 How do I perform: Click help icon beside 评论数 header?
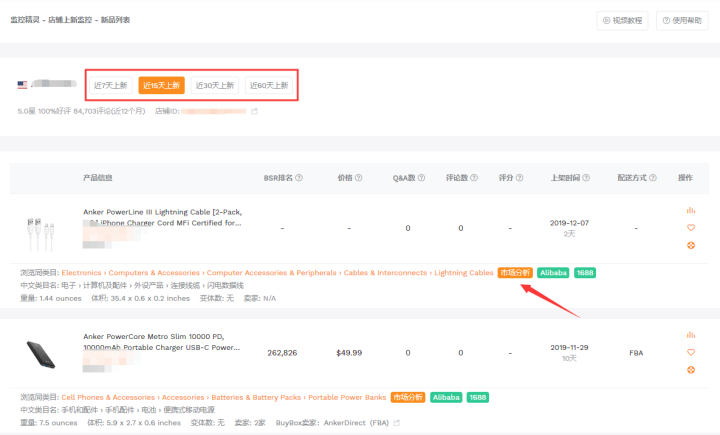(474, 178)
